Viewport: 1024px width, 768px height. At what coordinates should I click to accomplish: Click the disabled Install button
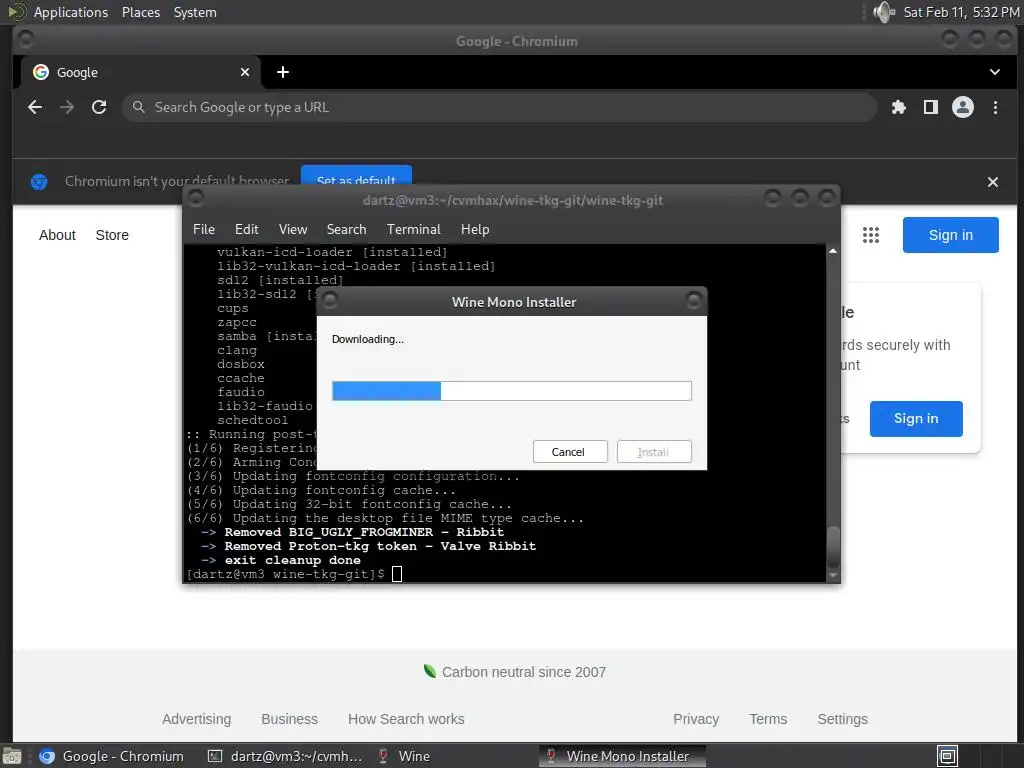654,452
